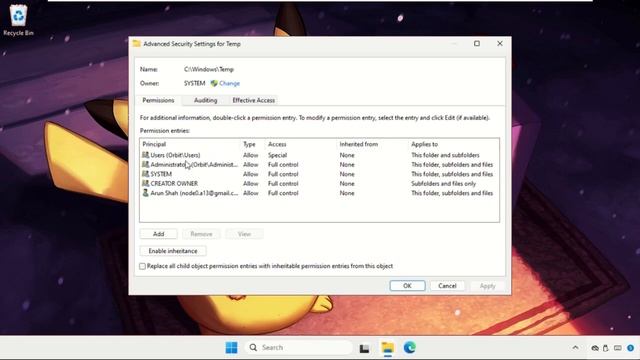Click the taskbar Search box
The height and width of the screenshot is (360, 640).
[x=299, y=347]
